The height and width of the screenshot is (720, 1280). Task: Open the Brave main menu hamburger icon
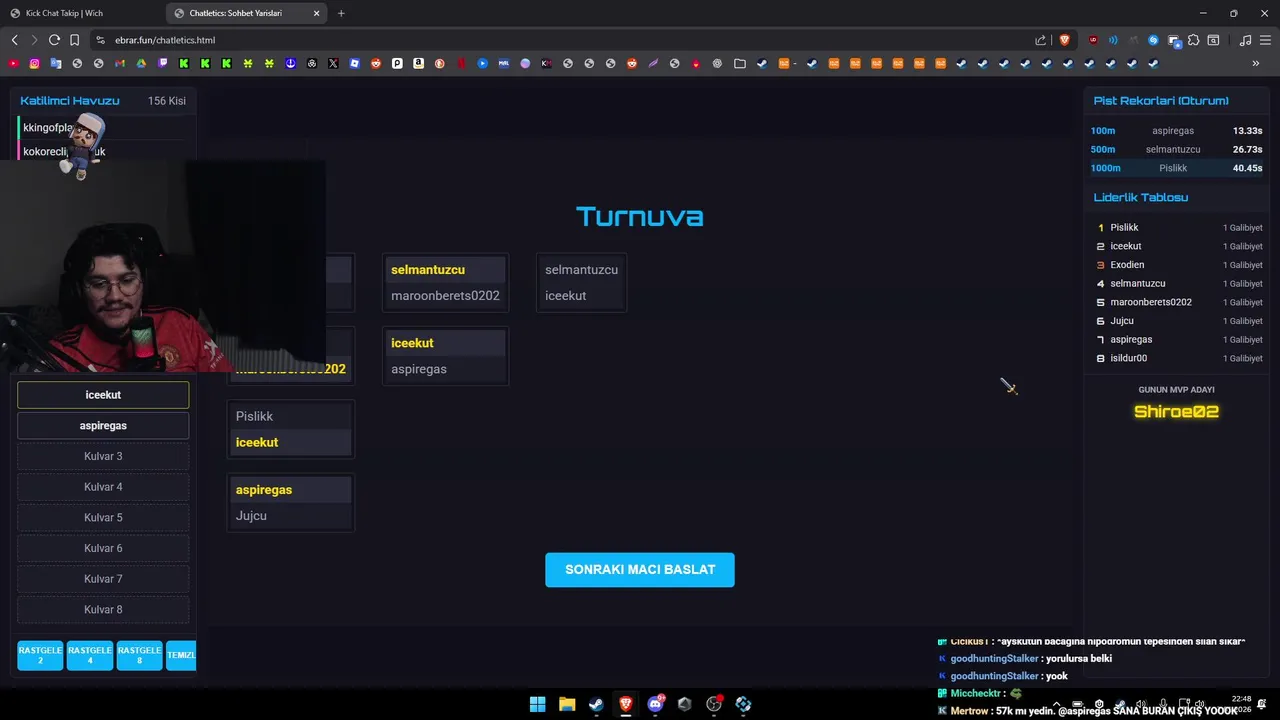click(x=1265, y=40)
